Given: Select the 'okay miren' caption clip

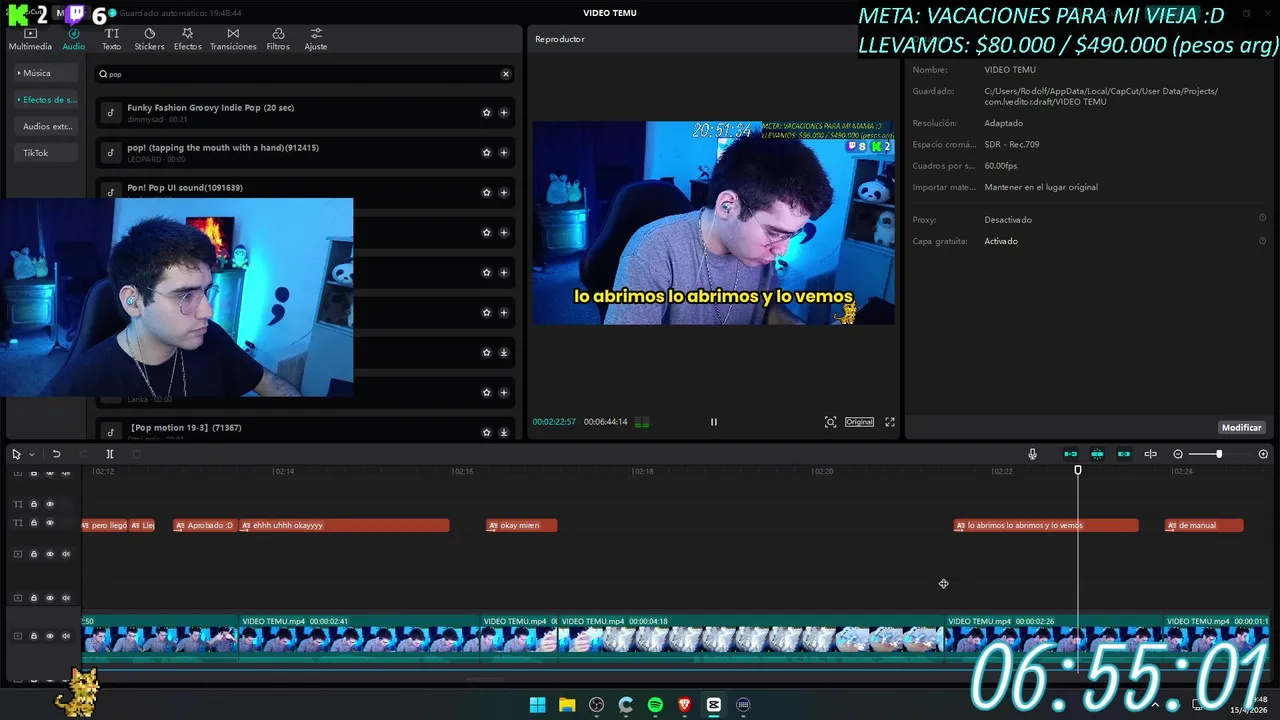Looking at the screenshot, I should tap(521, 525).
